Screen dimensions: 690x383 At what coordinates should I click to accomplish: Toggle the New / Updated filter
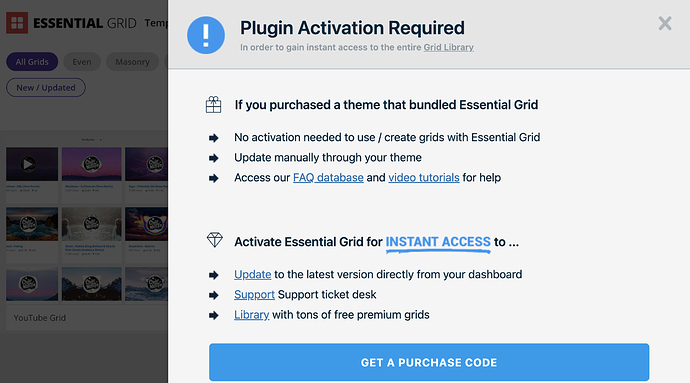coord(46,88)
